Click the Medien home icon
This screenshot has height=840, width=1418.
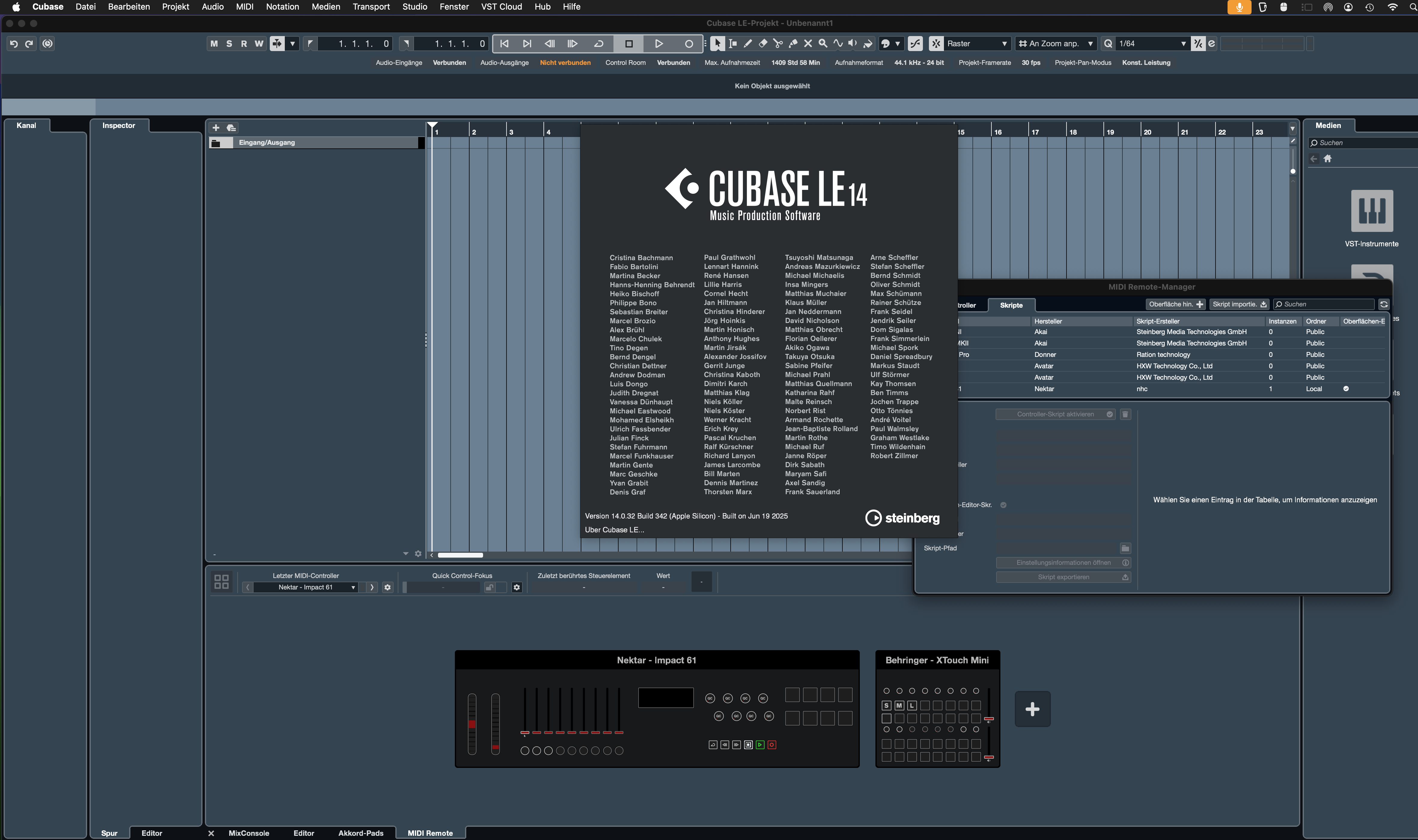click(1328, 159)
